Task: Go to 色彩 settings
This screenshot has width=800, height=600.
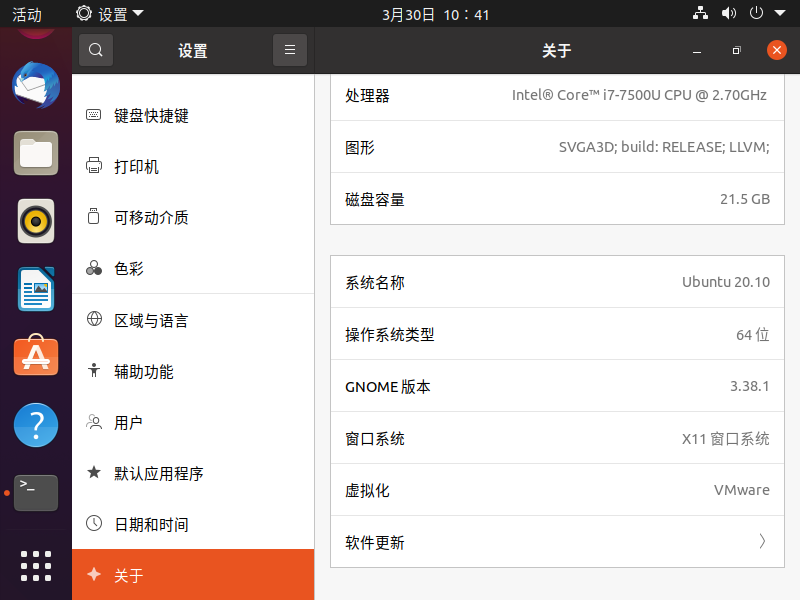Action: tap(193, 268)
